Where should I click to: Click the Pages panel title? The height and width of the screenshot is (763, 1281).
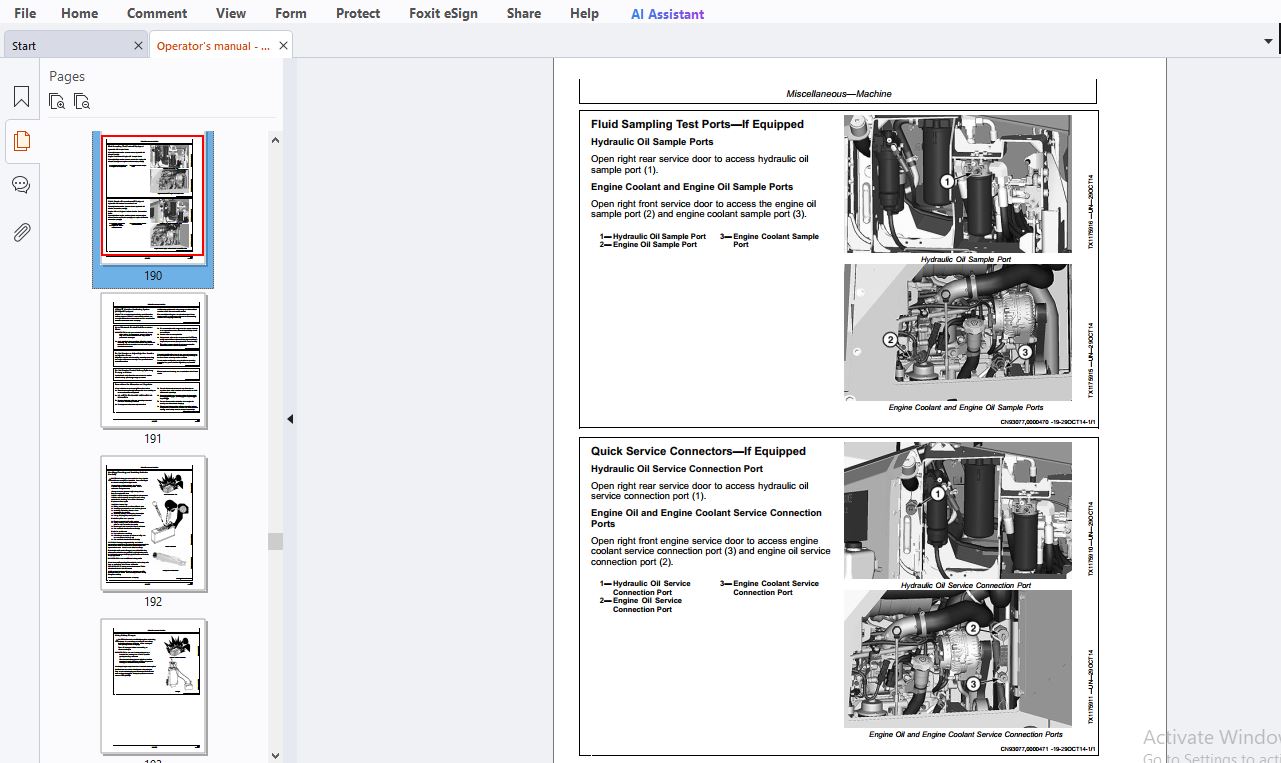click(67, 76)
